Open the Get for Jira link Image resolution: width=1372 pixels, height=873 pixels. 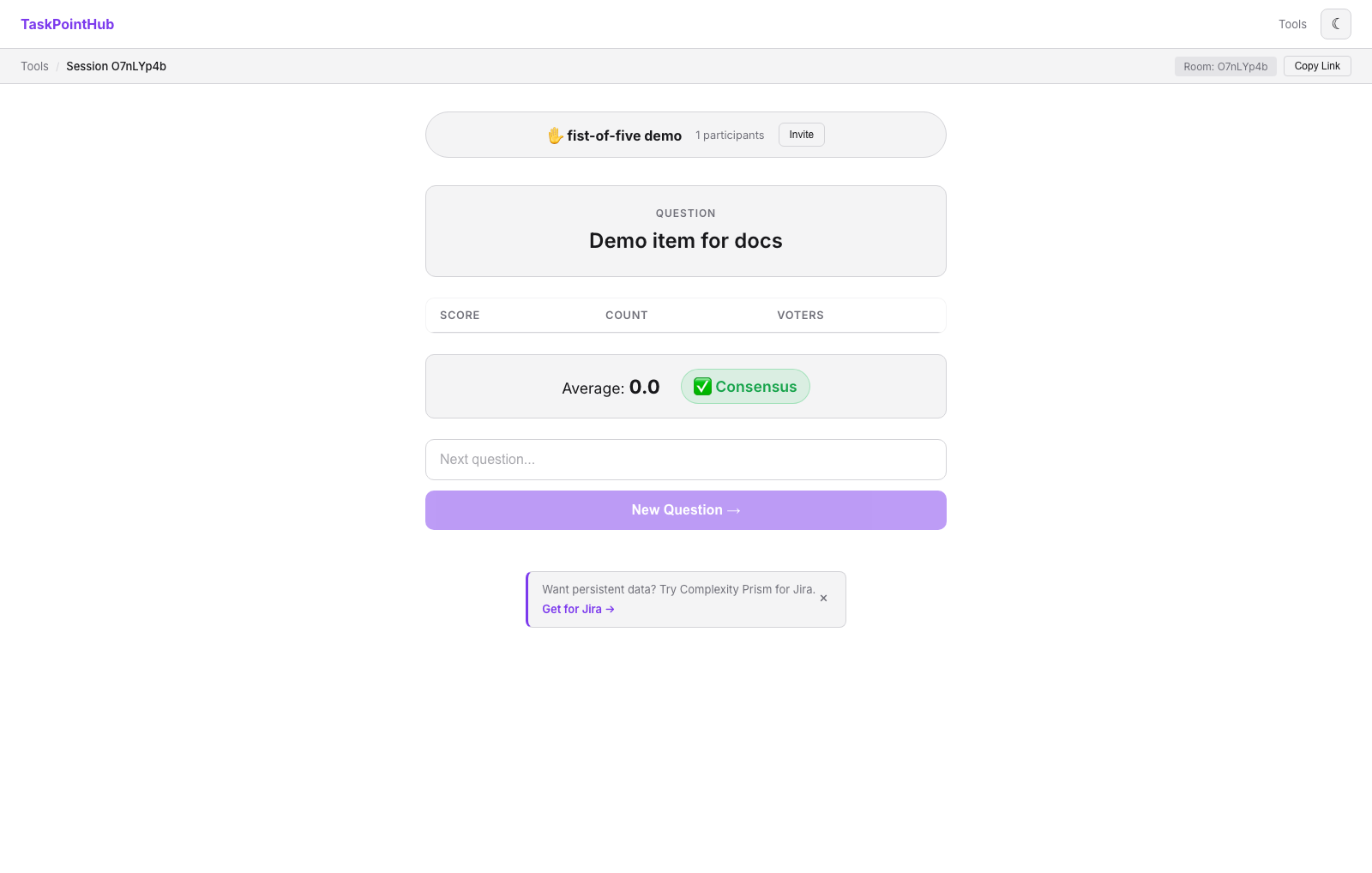(578, 609)
